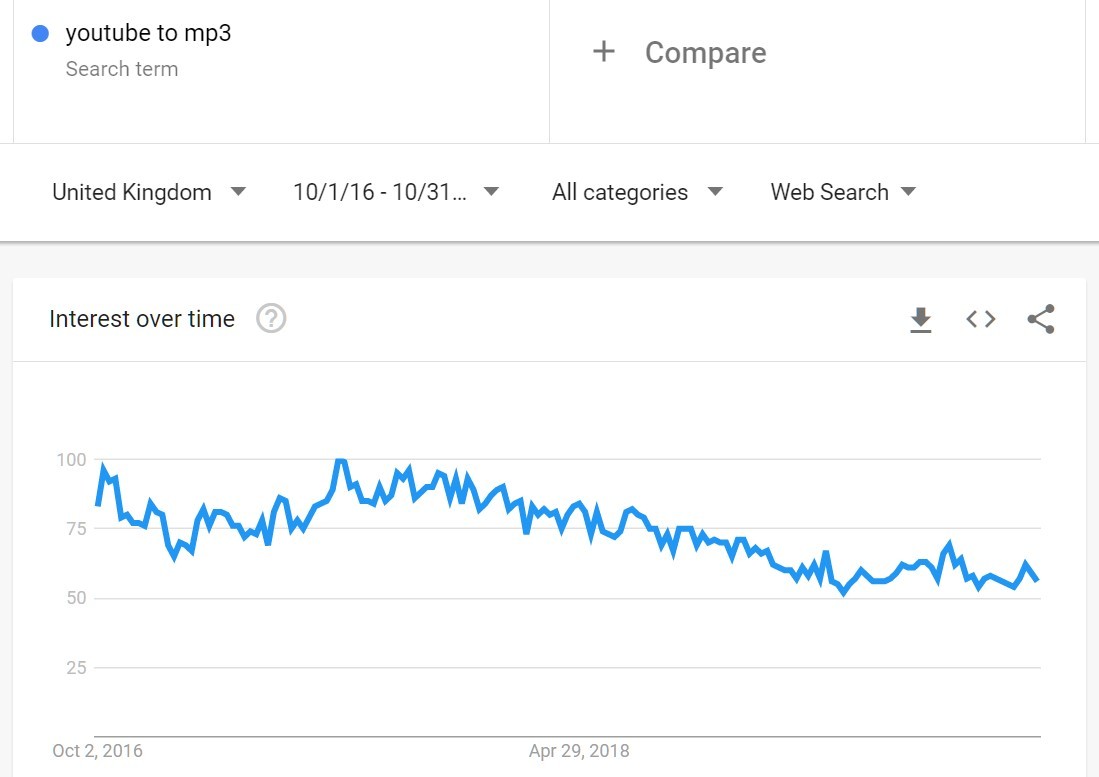The width and height of the screenshot is (1099, 777).
Task: Click the Interest over time heading
Action: point(142,319)
